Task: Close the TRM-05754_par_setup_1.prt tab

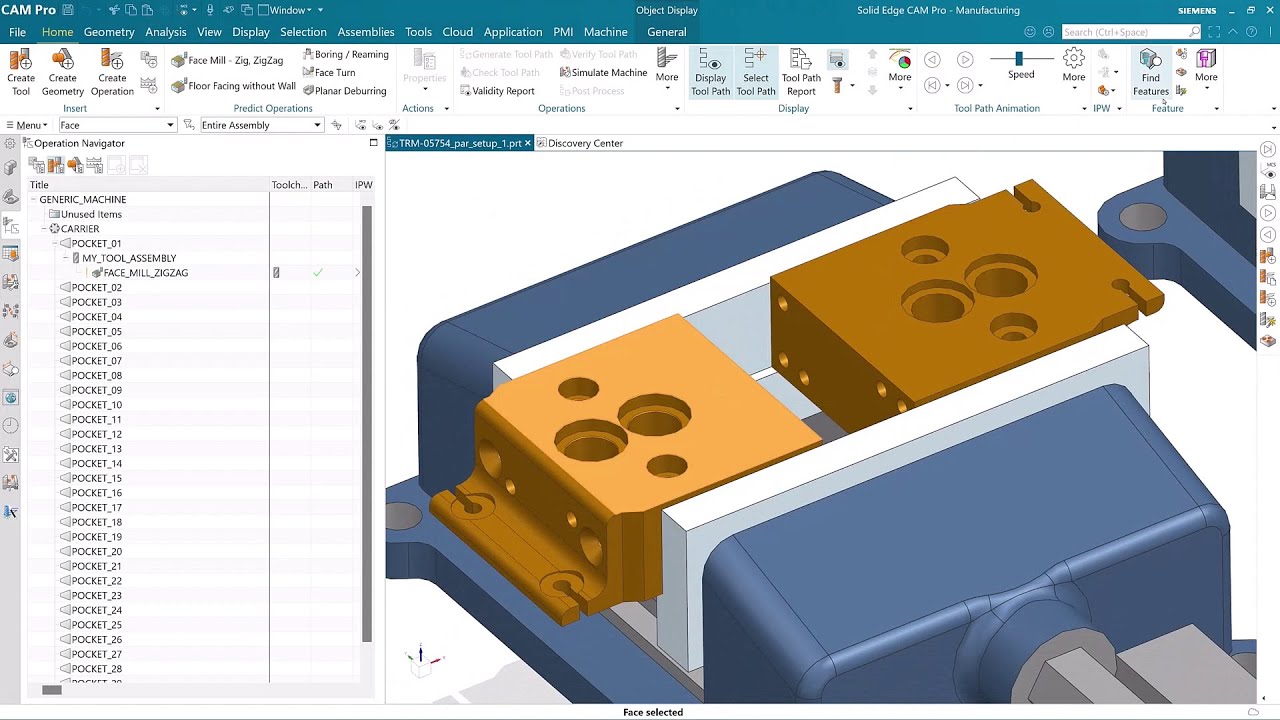Action: [528, 143]
